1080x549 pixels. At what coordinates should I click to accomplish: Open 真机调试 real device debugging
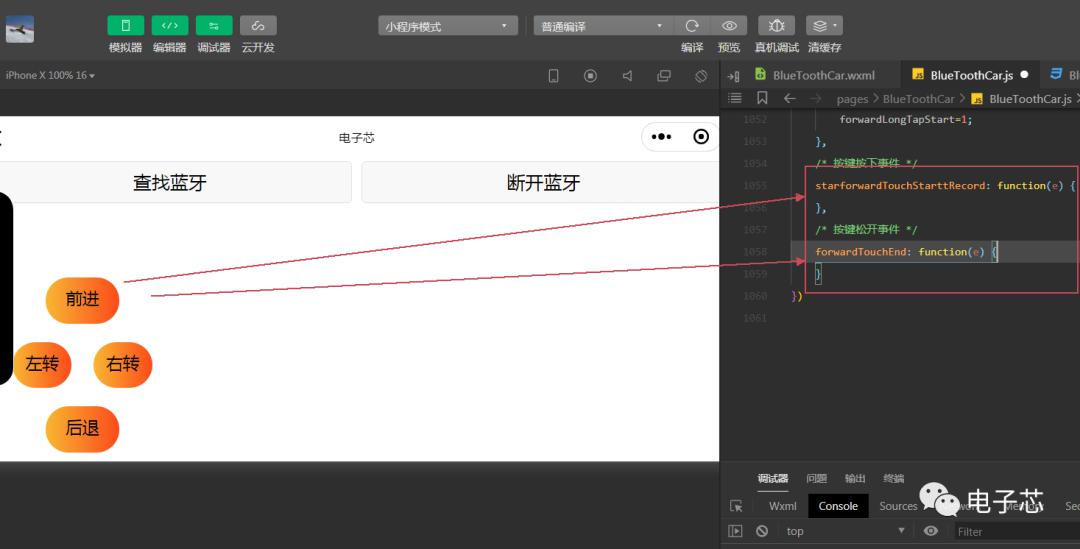(x=776, y=26)
